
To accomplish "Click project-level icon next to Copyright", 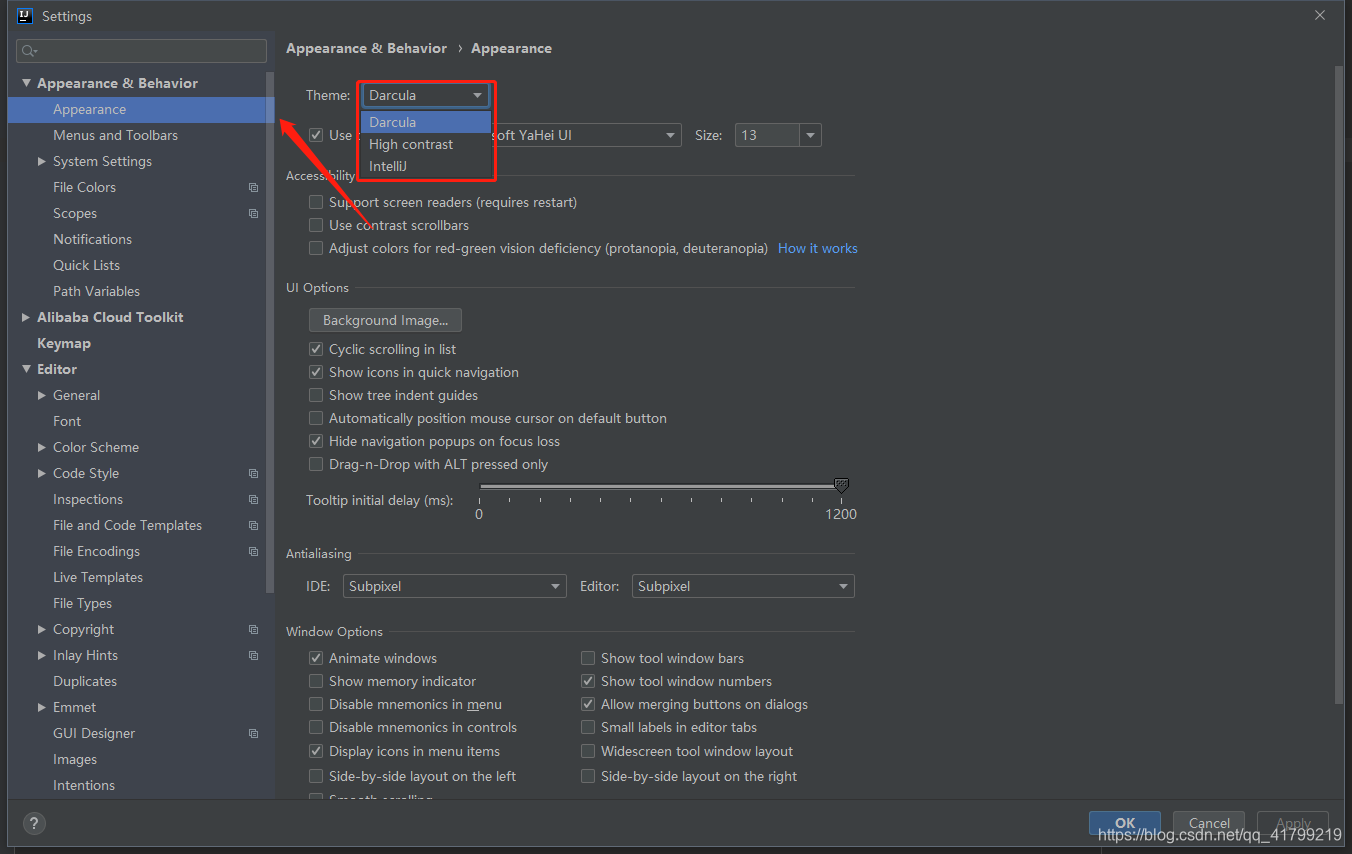I will 253,629.
